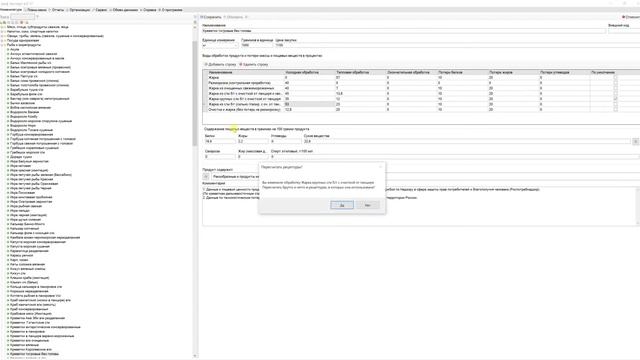Viewport: 640px width, 360px height.
Task: Expand the Посуда одноразовая category
Action: pos(2,40)
